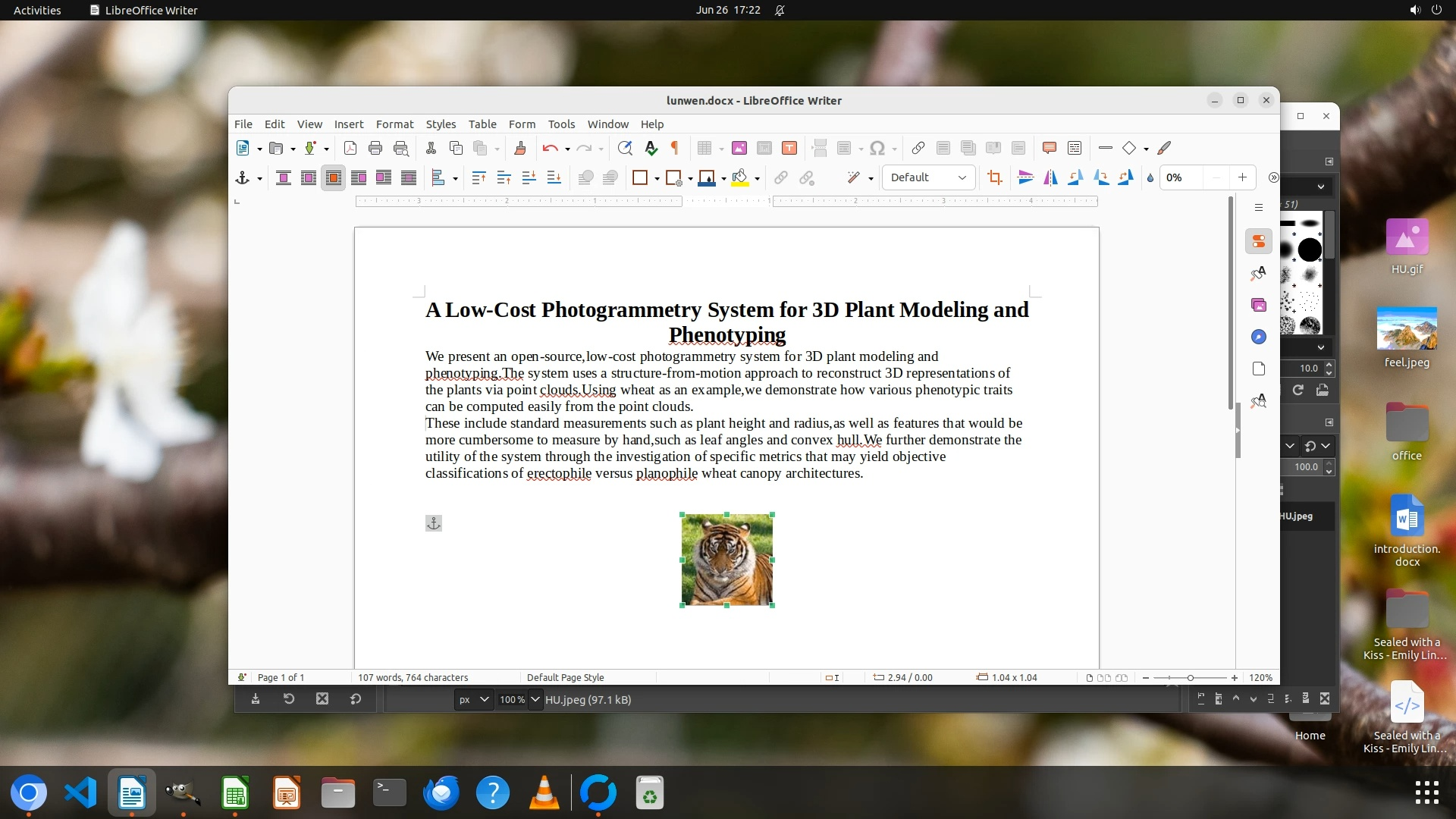Viewport: 1456px width, 819px height.
Task: Enable Optimal wrap mode
Action: [x=334, y=177]
